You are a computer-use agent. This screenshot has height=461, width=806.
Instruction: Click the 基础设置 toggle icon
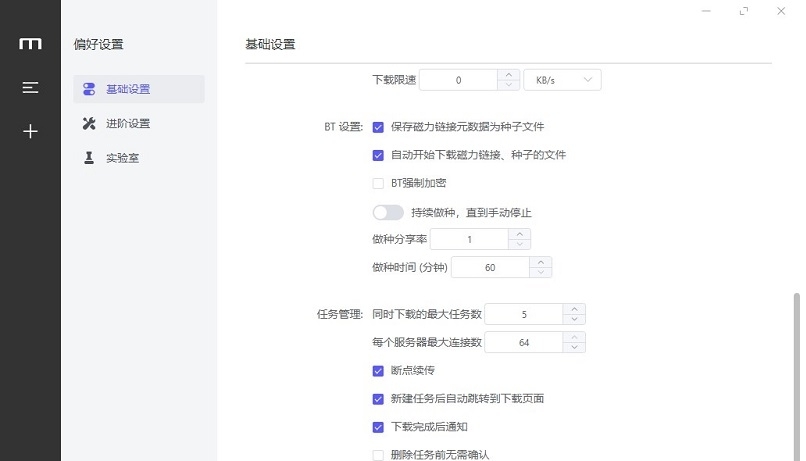pyautogui.click(x=88, y=89)
